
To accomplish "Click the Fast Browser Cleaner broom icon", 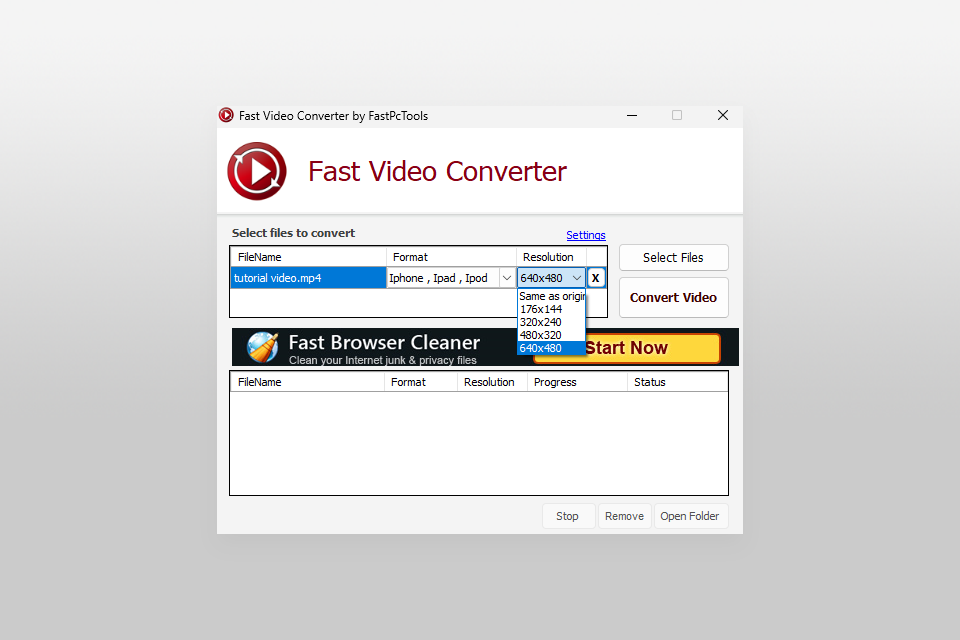I will [262, 347].
